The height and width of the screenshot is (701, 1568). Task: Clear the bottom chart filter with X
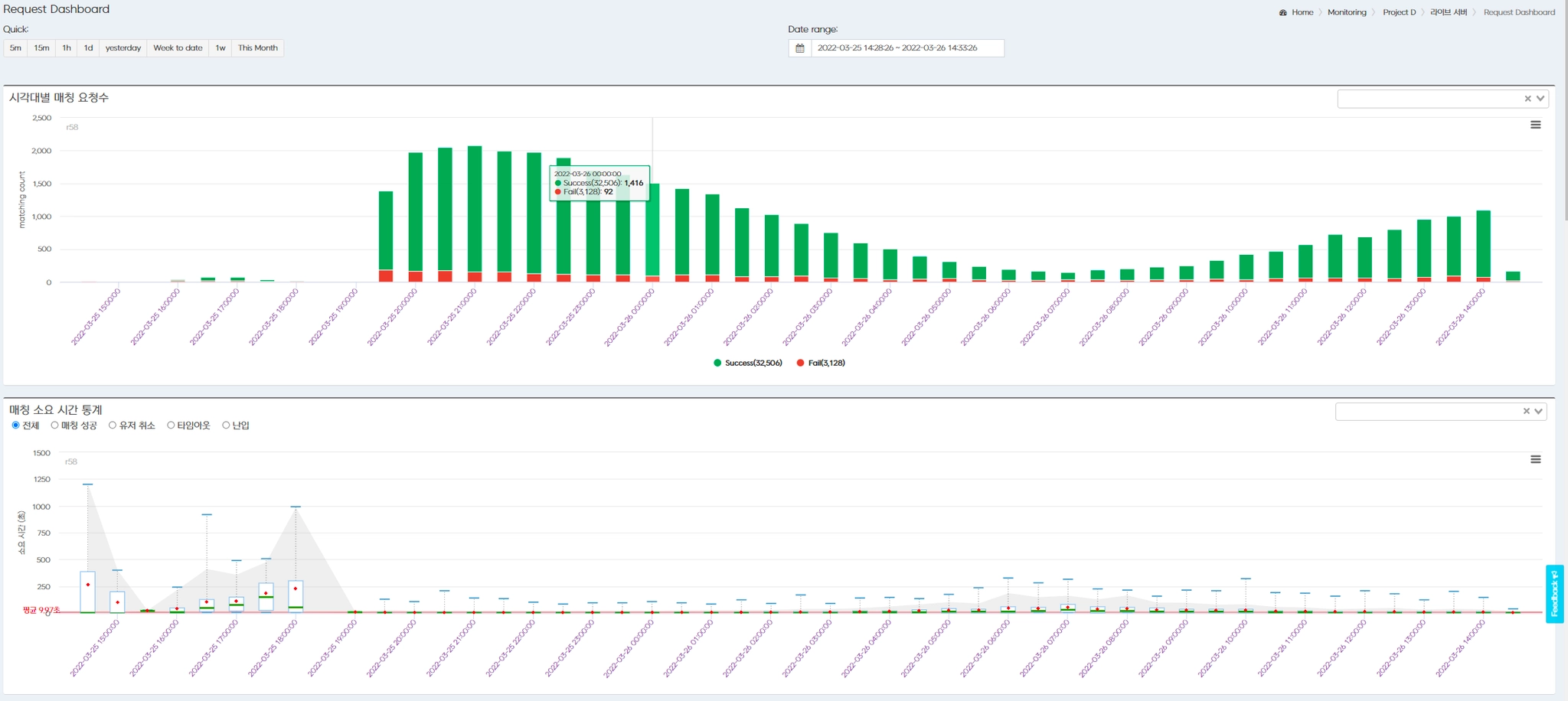click(1526, 411)
